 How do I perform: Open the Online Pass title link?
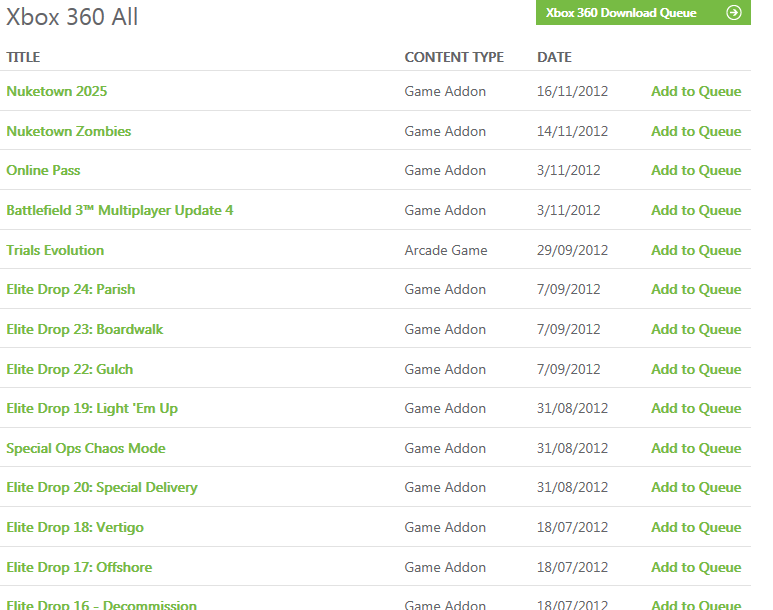pos(43,170)
